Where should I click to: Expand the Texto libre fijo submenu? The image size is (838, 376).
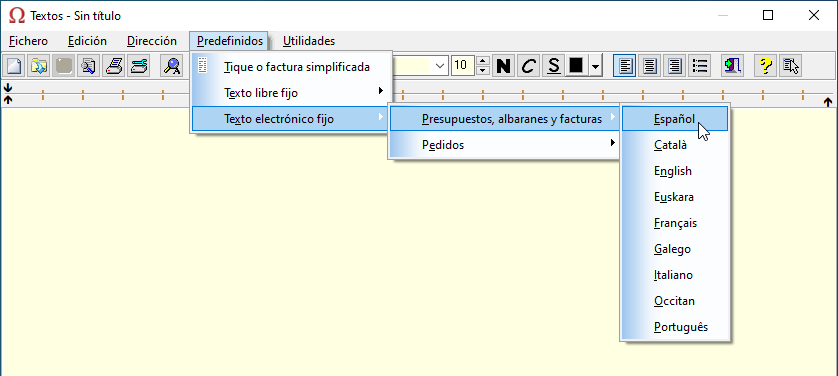292,93
